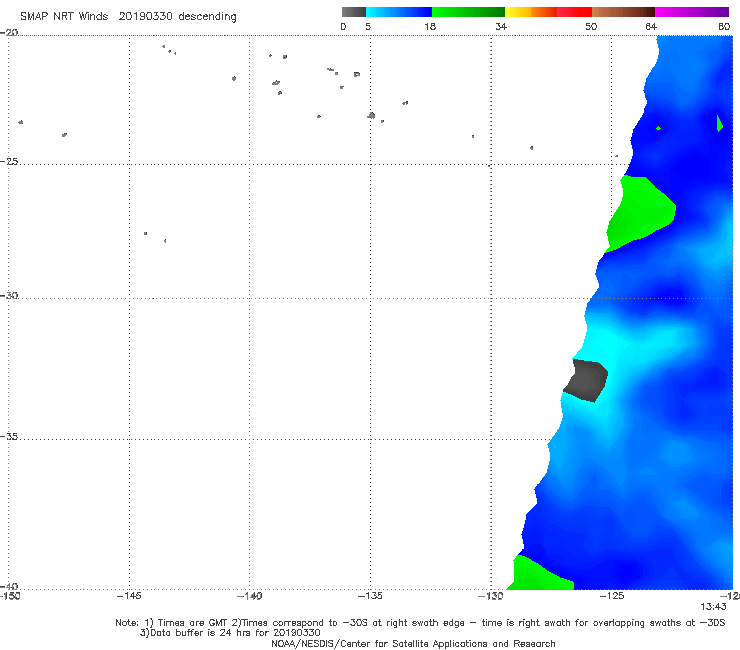Click the color bar label '18'
Viewport: 740px width, 650px height.
pyautogui.click(x=430, y=26)
